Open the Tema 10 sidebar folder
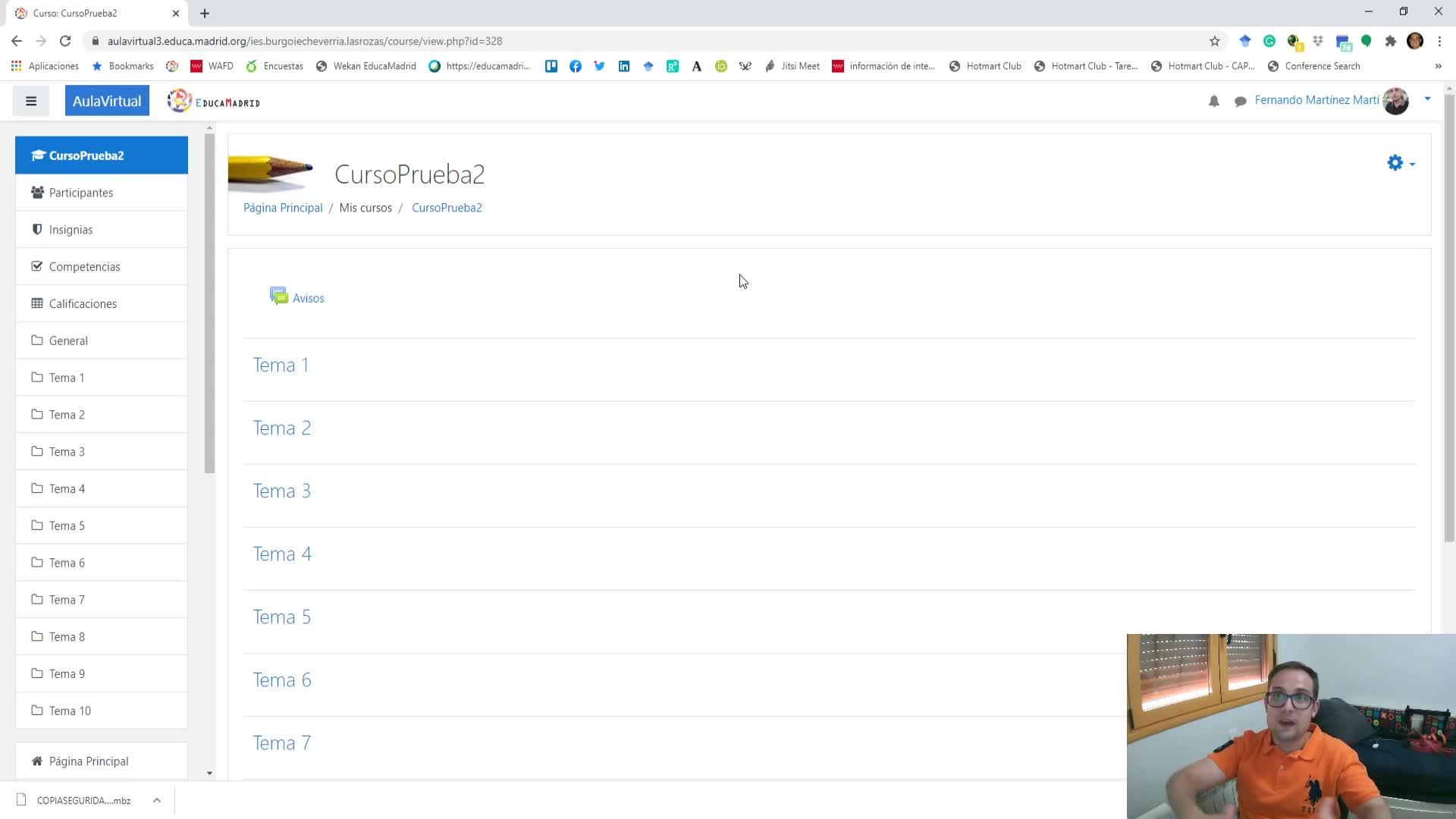 coord(70,711)
